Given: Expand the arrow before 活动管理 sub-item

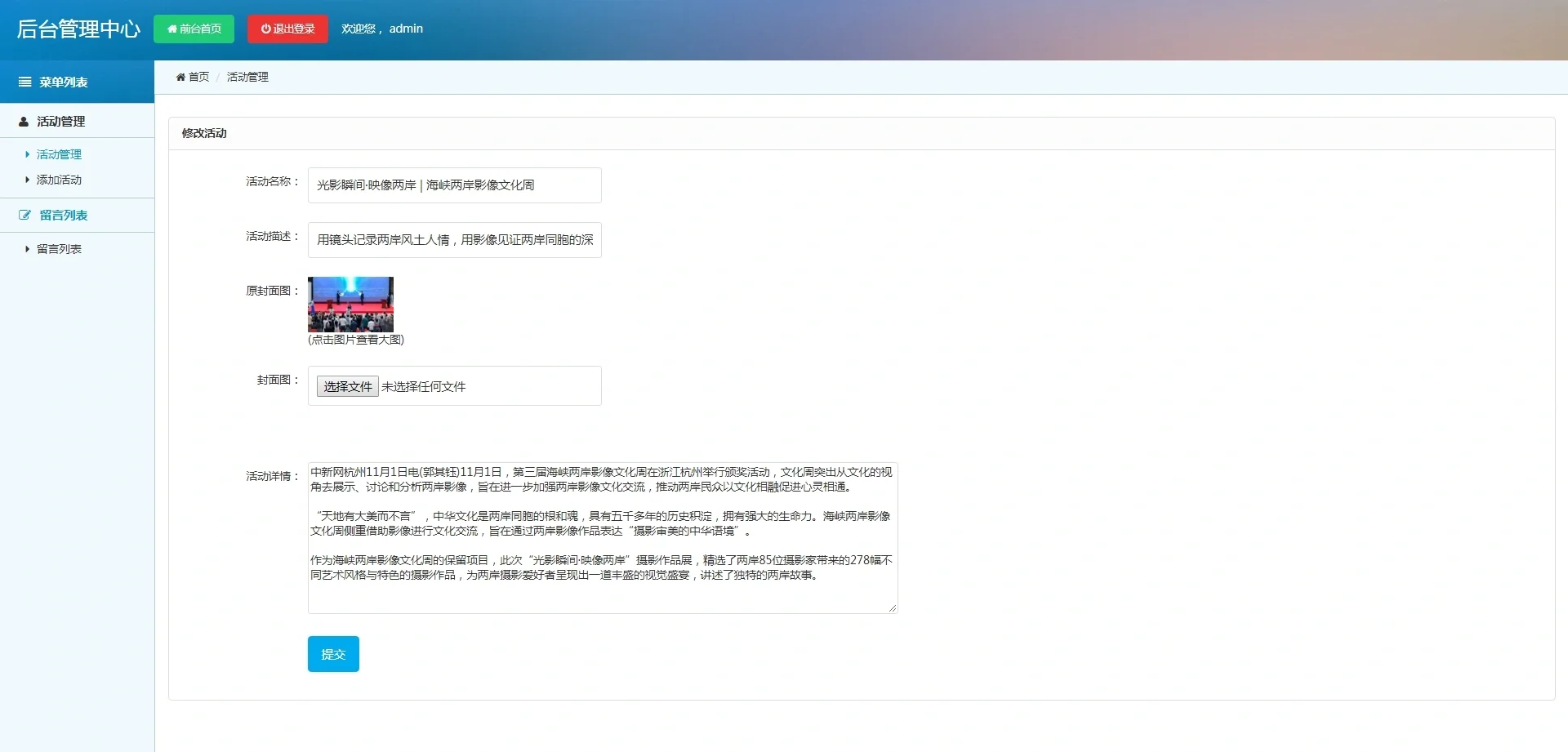Looking at the screenshot, I should [25, 154].
